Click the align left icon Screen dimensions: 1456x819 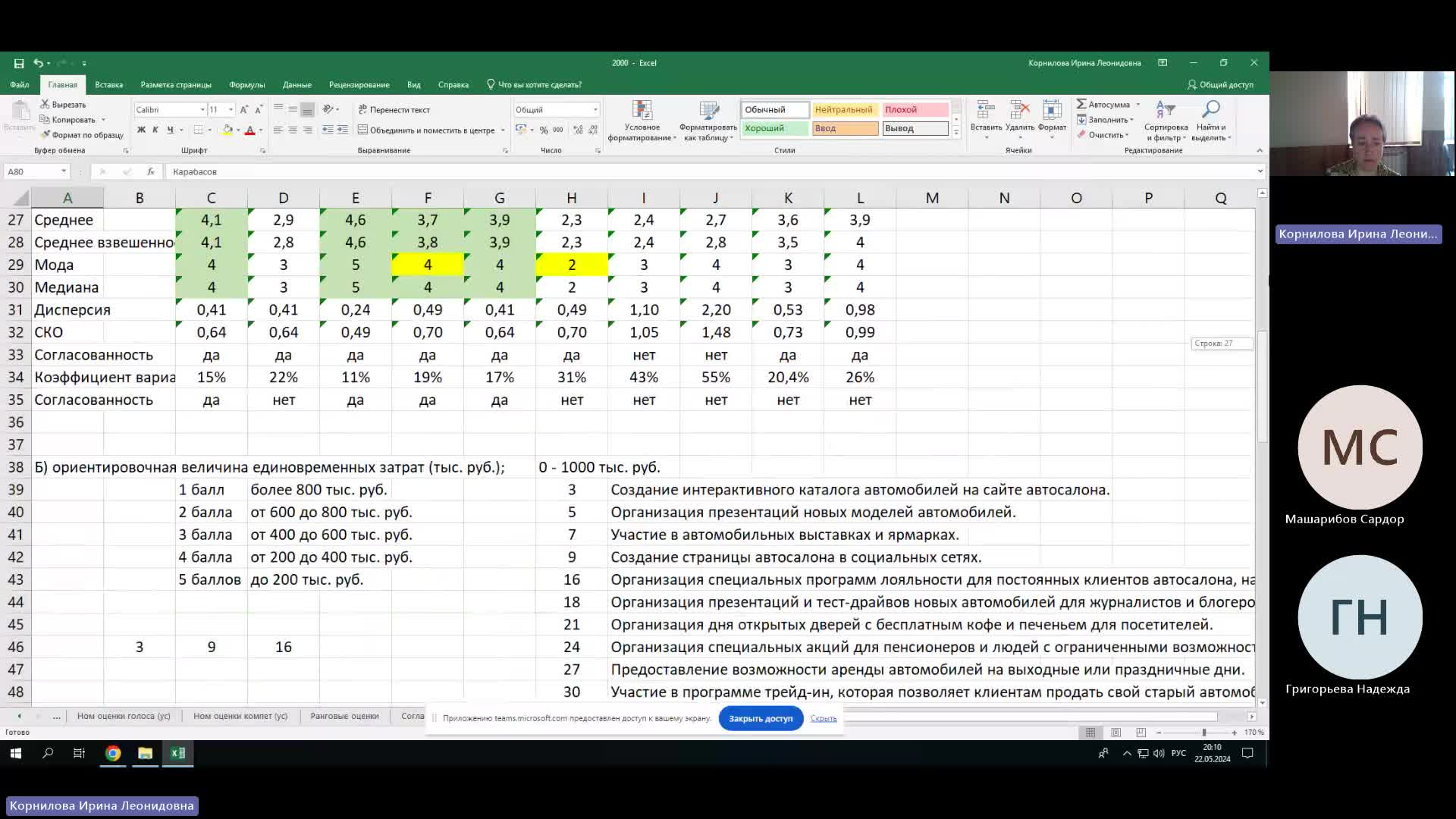pos(278,130)
